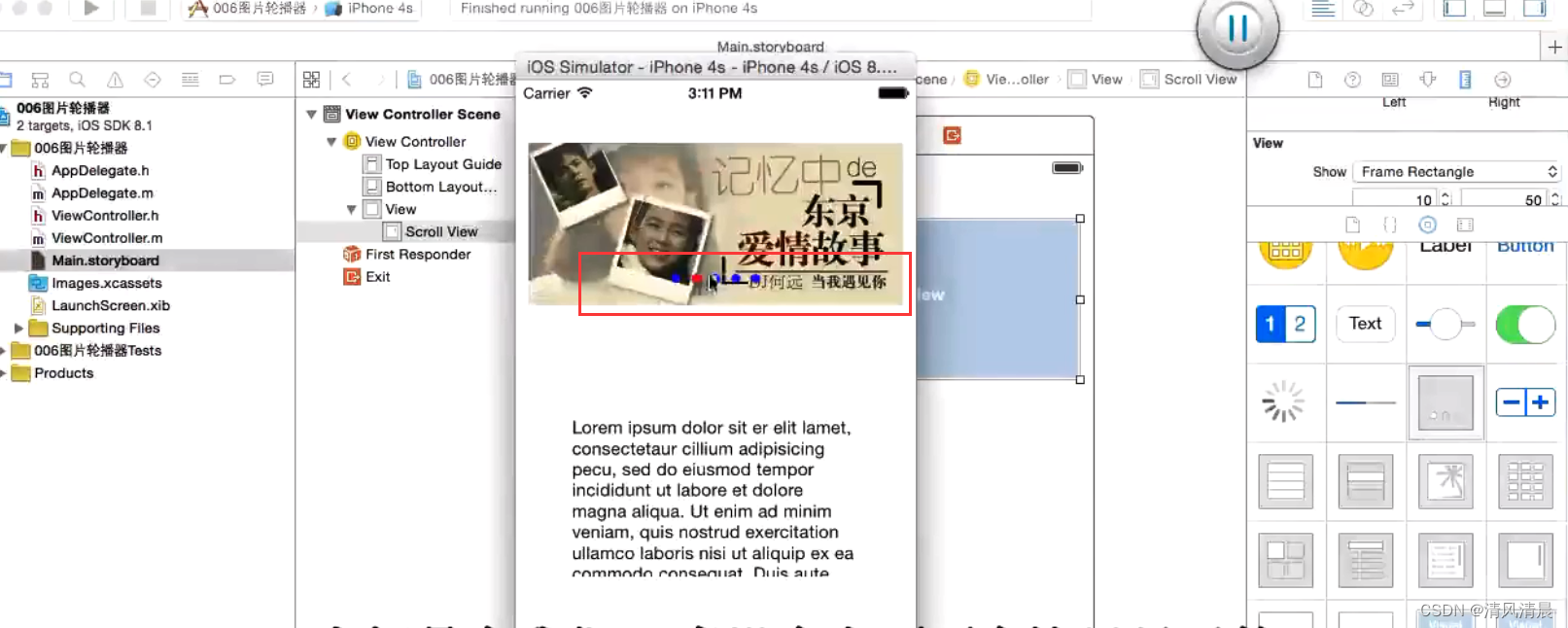This screenshot has width=1568, height=628.
Task: Show the assistant editor
Action: pyautogui.click(x=1363, y=9)
